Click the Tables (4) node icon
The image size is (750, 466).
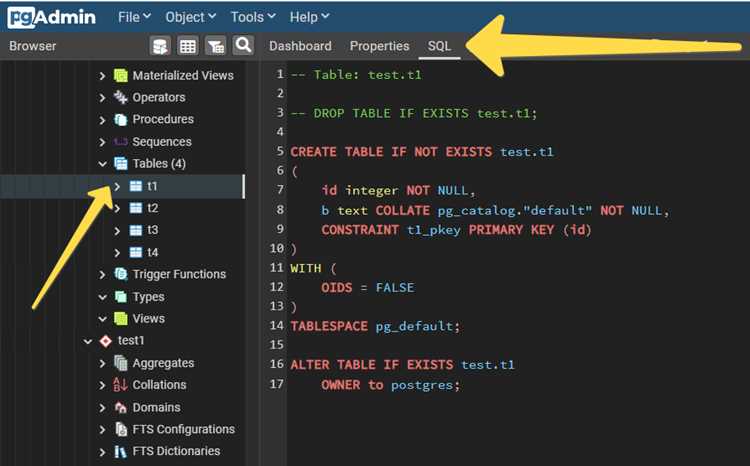pyautogui.click(x=121, y=164)
